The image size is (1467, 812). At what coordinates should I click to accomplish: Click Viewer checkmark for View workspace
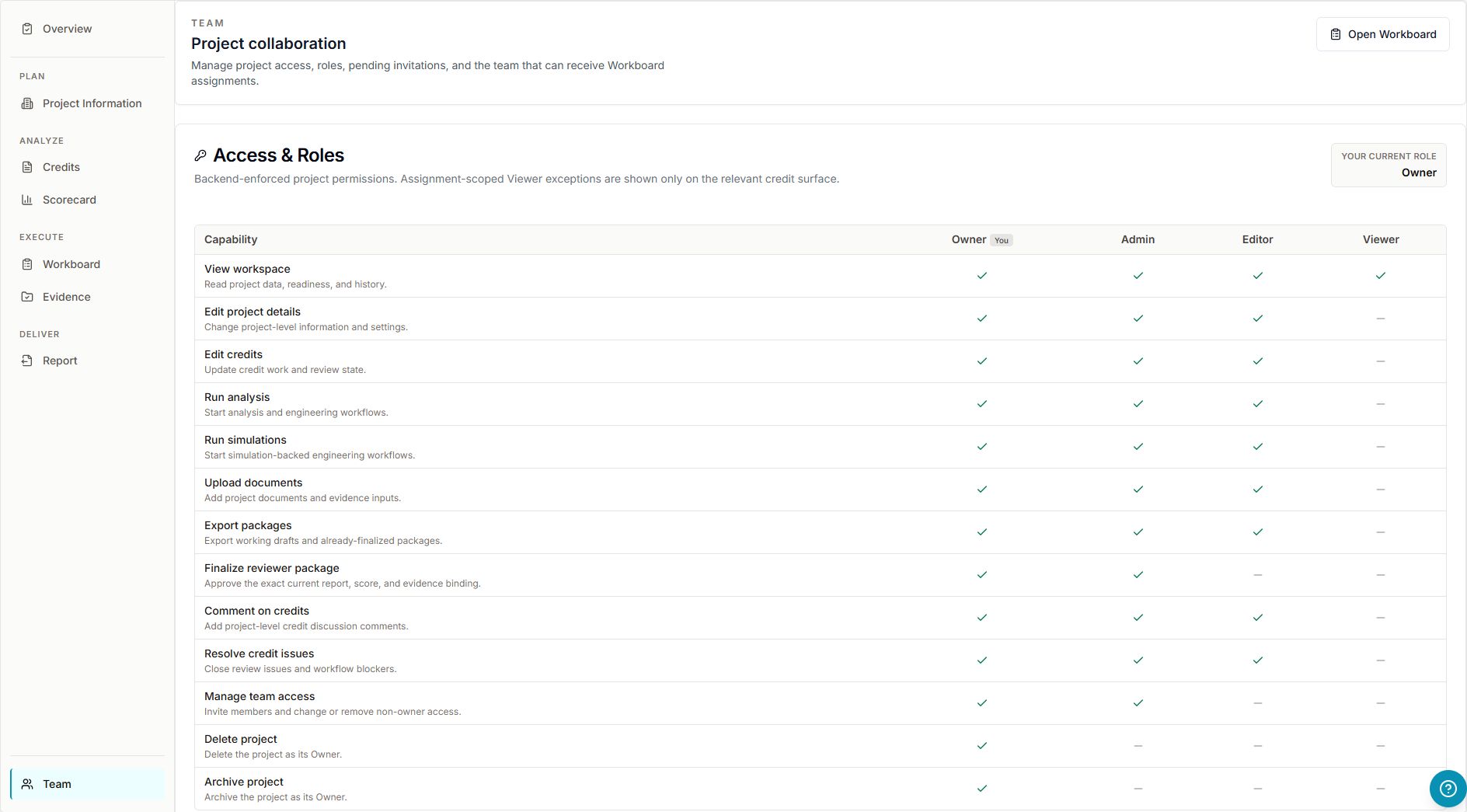[x=1381, y=276]
